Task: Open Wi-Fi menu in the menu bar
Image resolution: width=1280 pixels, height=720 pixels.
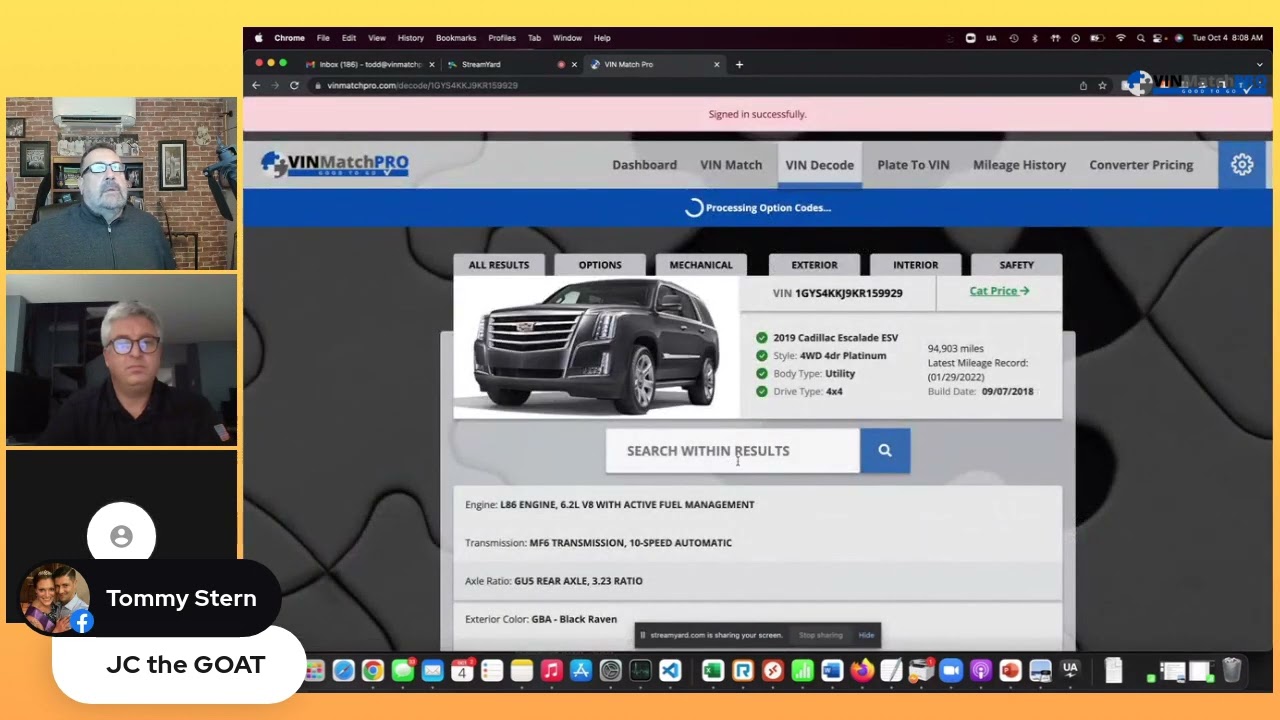Action: click(x=1121, y=38)
